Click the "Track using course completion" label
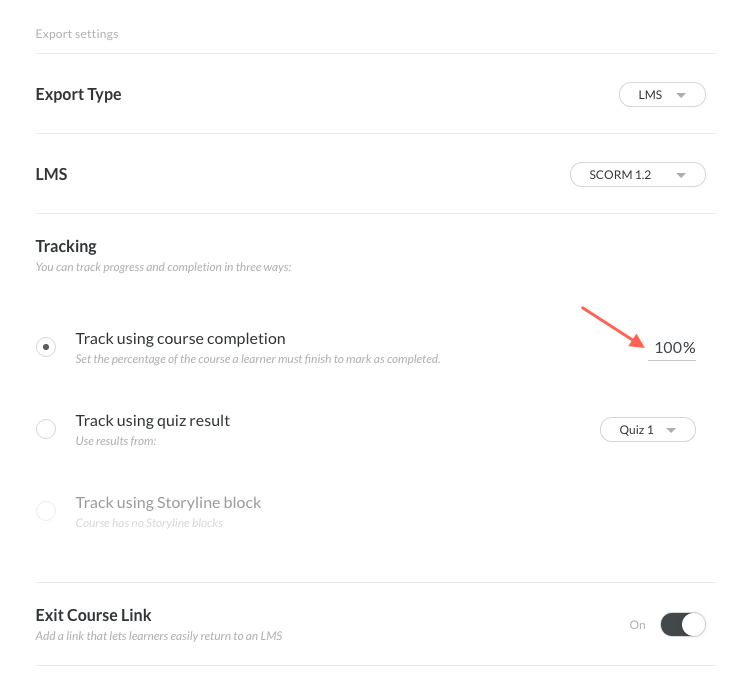 (180, 338)
